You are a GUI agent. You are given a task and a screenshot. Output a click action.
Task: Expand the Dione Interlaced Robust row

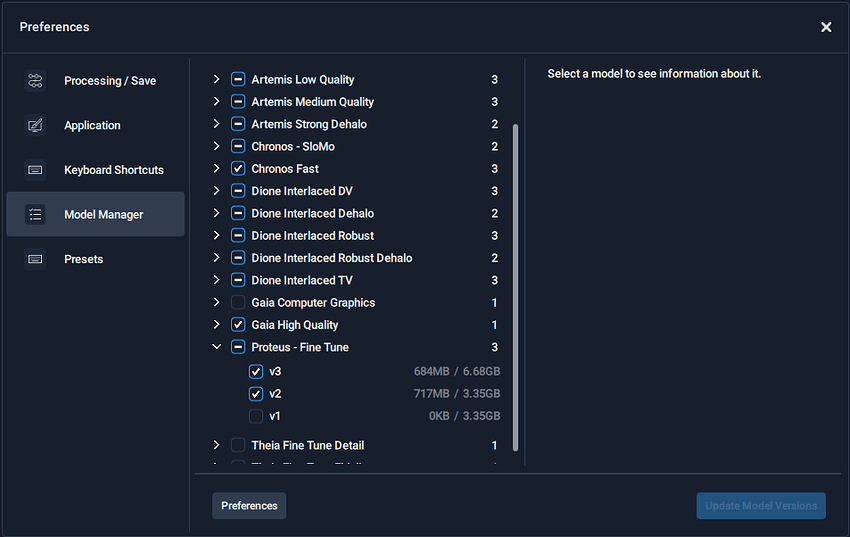(216, 235)
